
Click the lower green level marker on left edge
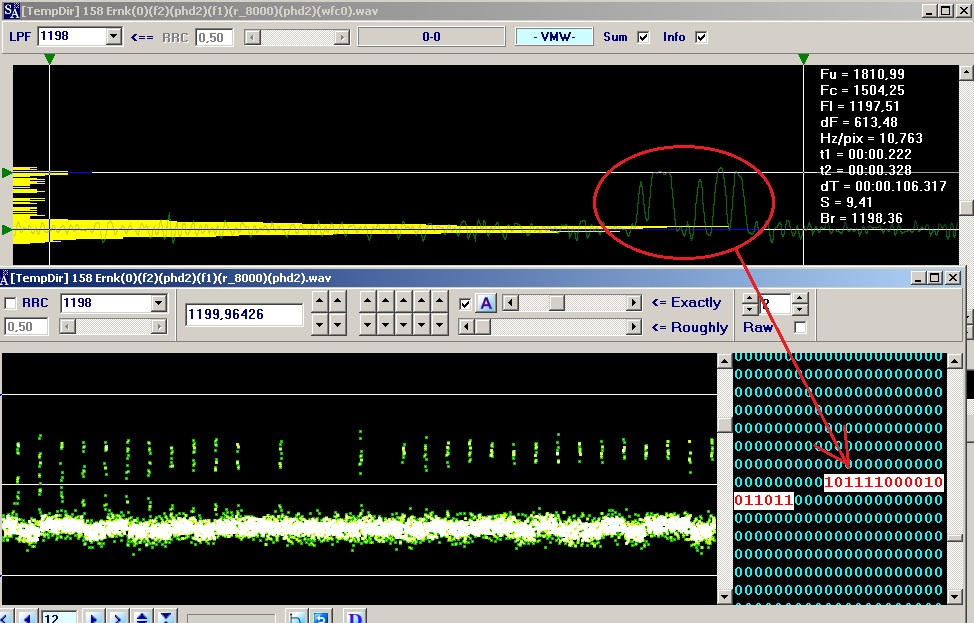coord(7,230)
